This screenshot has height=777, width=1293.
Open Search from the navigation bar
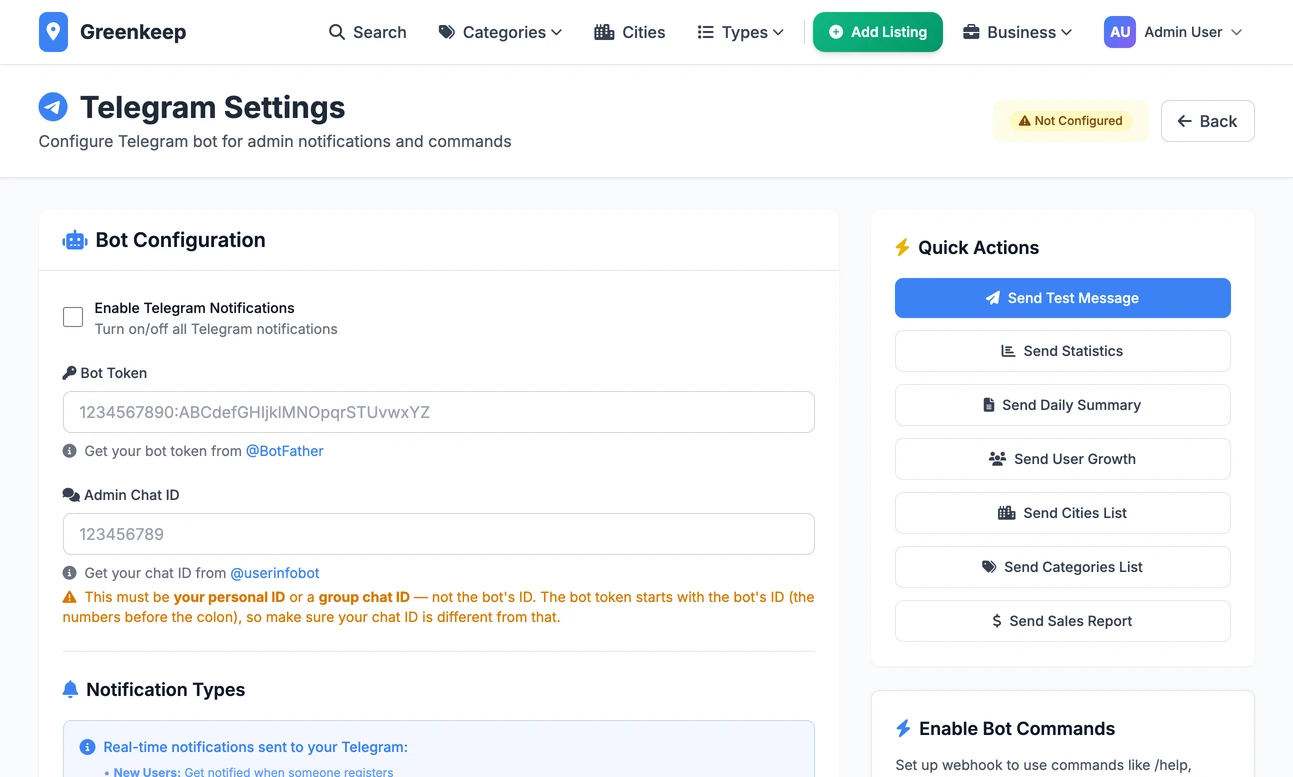(x=368, y=32)
